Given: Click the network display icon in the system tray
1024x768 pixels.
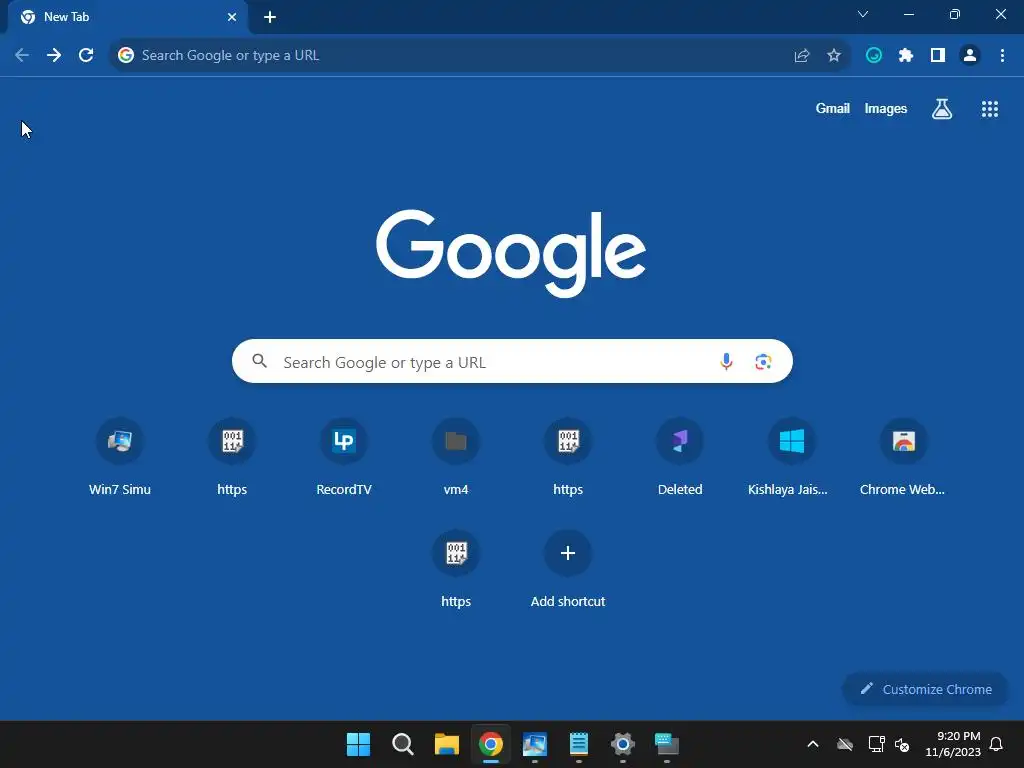Looking at the screenshot, I should point(876,744).
